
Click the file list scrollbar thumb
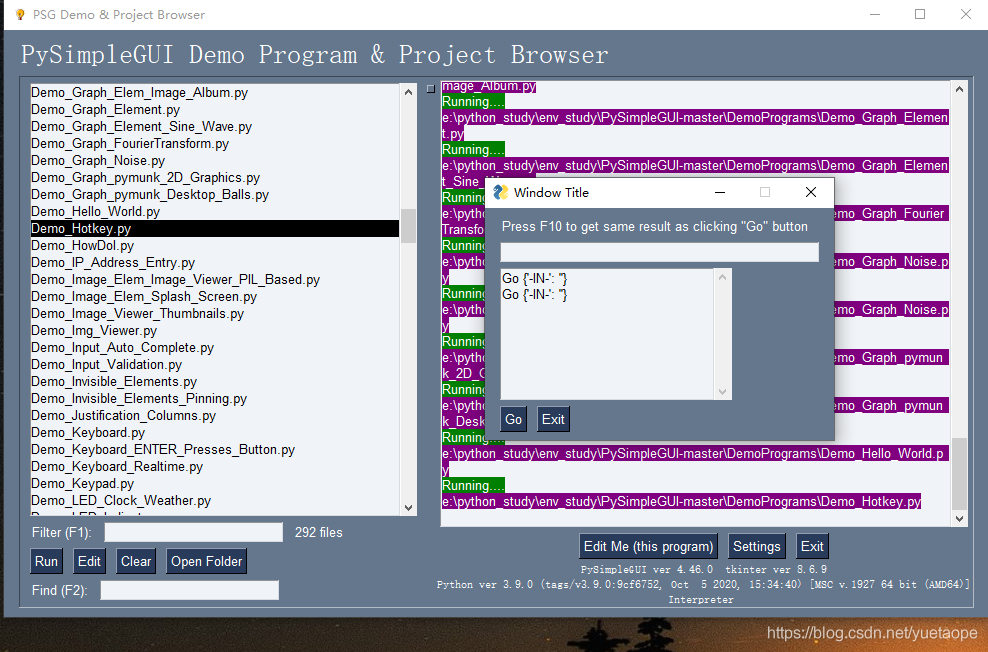point(408,226)
